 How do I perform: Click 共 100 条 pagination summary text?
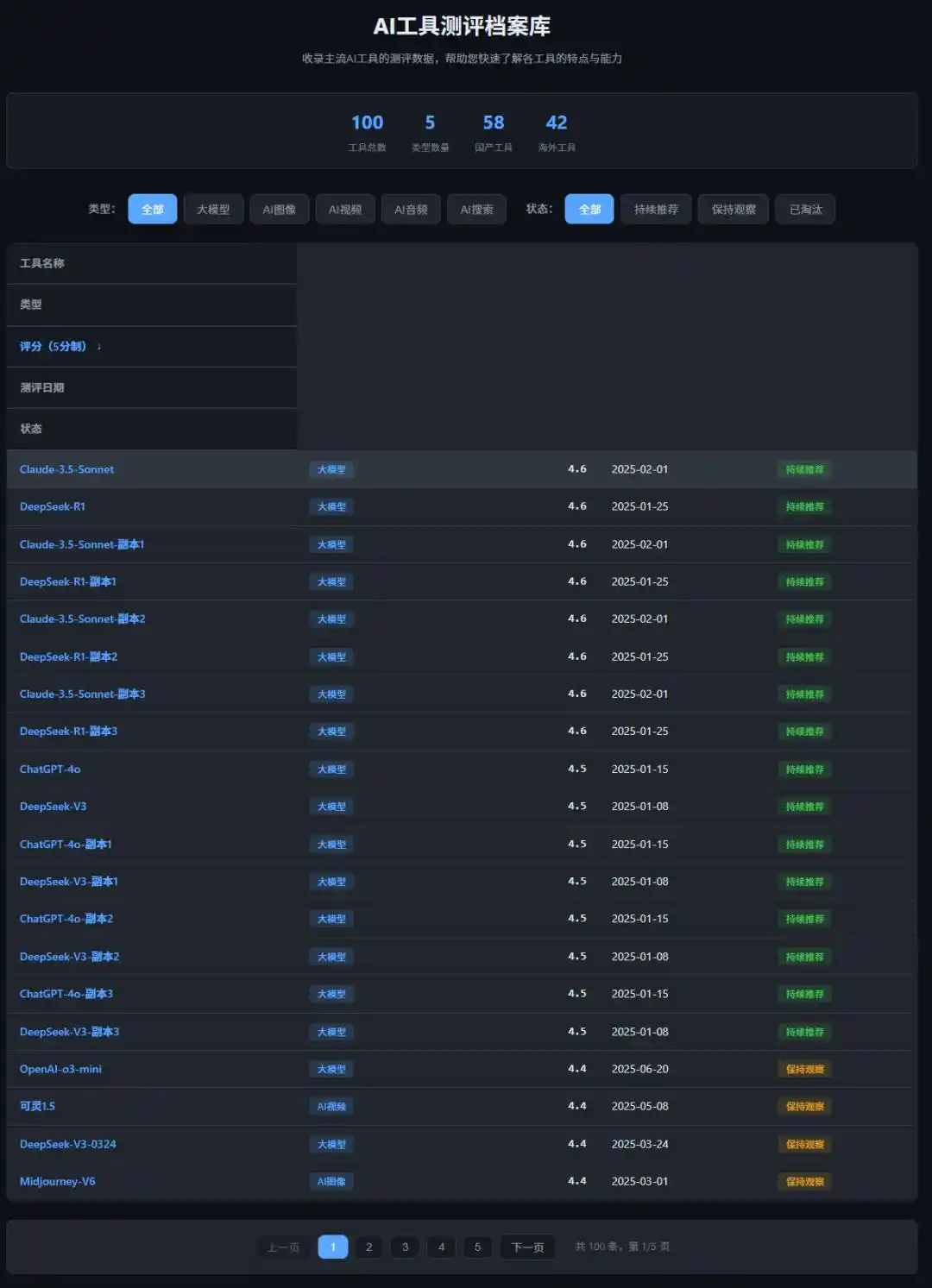coord(622,1247)
